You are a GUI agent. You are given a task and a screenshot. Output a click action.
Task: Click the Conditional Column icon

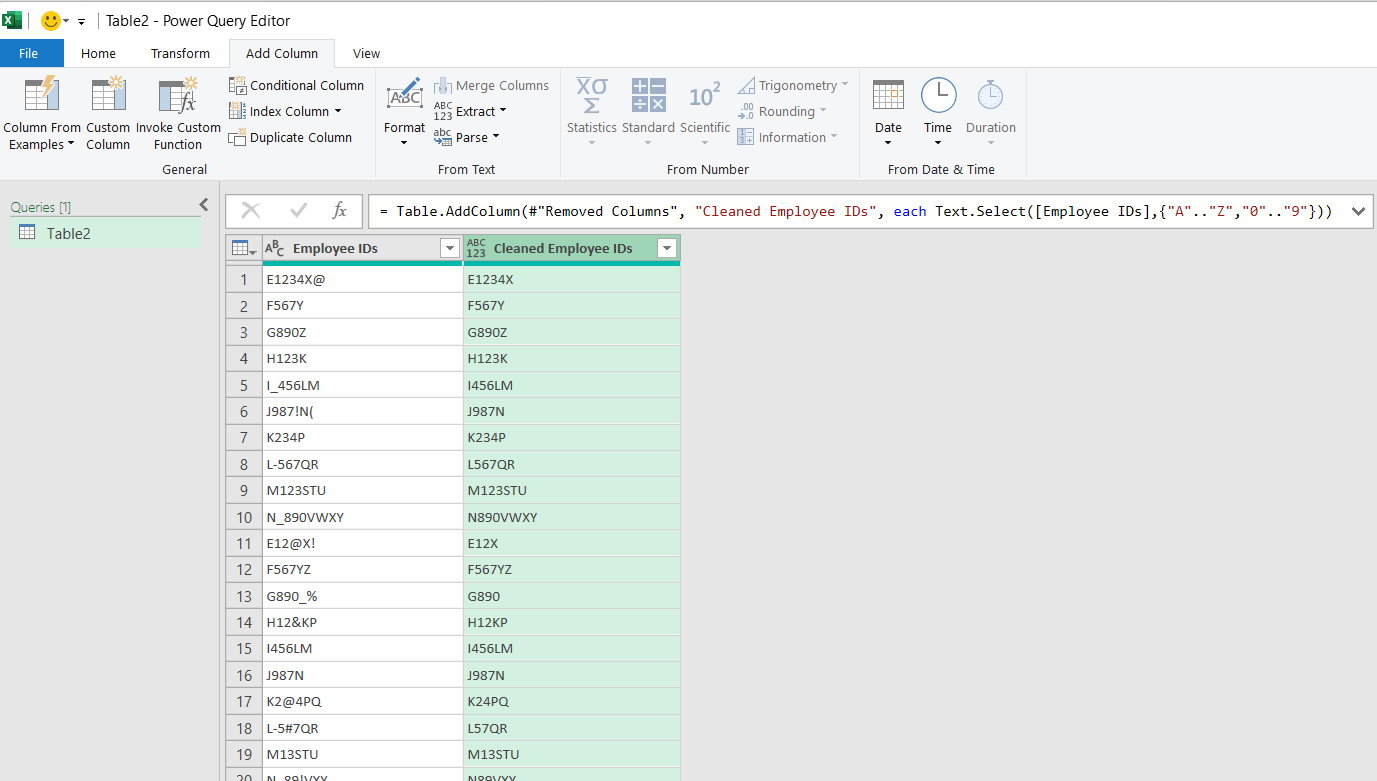point(237,85)
